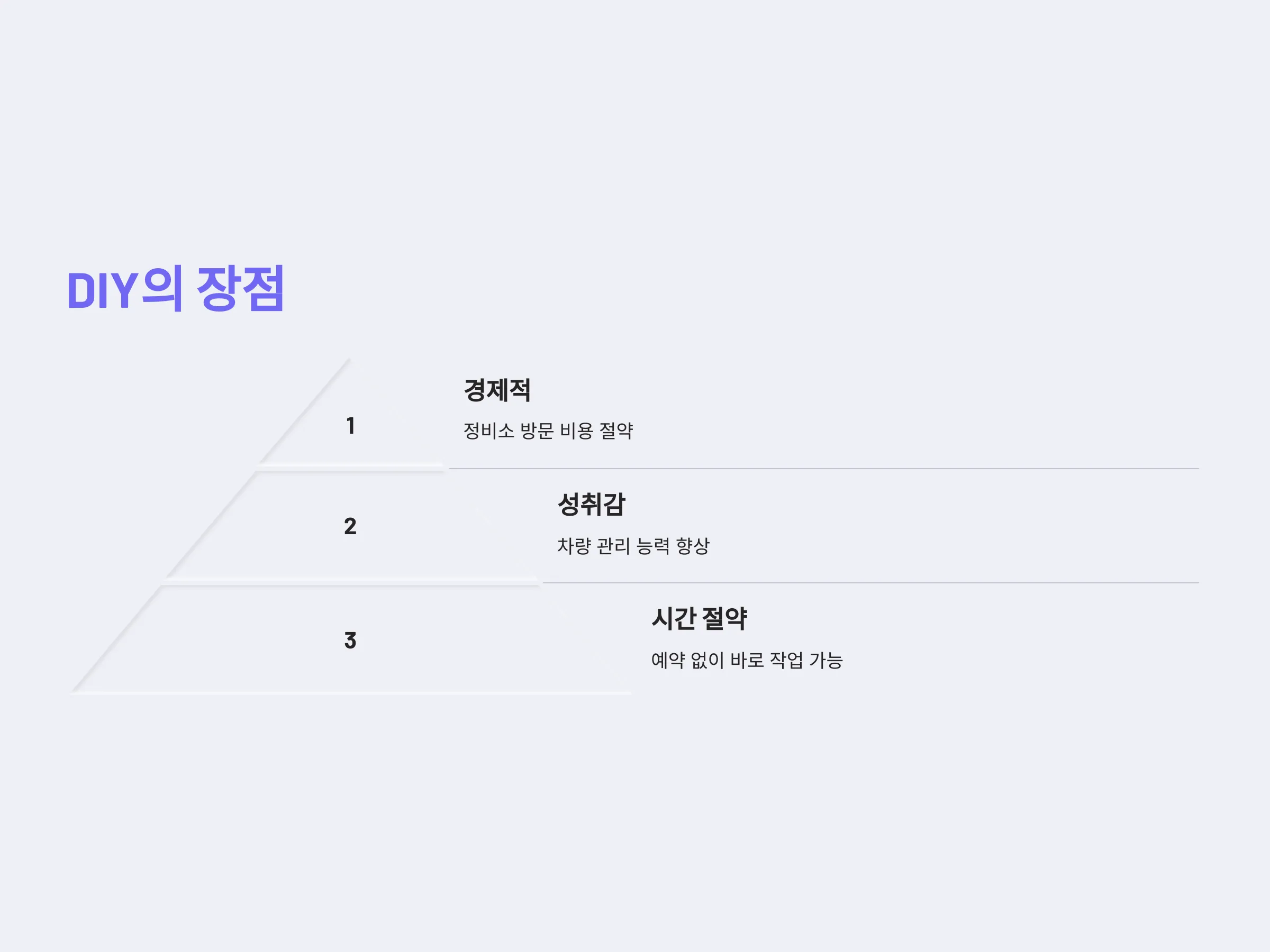Click the ledge between pyramid tiers 2 and 3
Viewport: 1270px width, 952px height.
coord(351,582)
